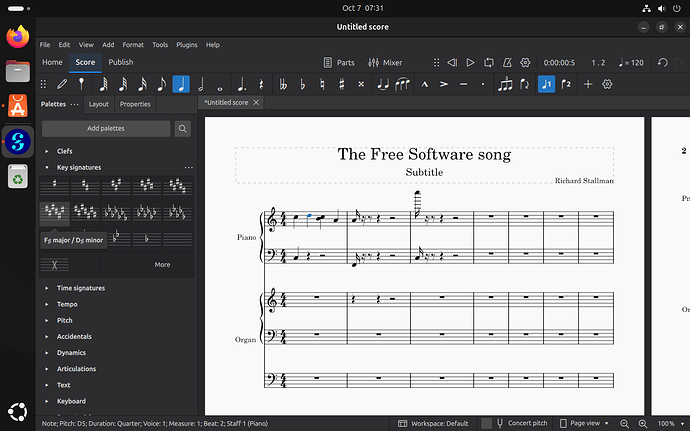Click the Parts button

click(x=339, y=62)
